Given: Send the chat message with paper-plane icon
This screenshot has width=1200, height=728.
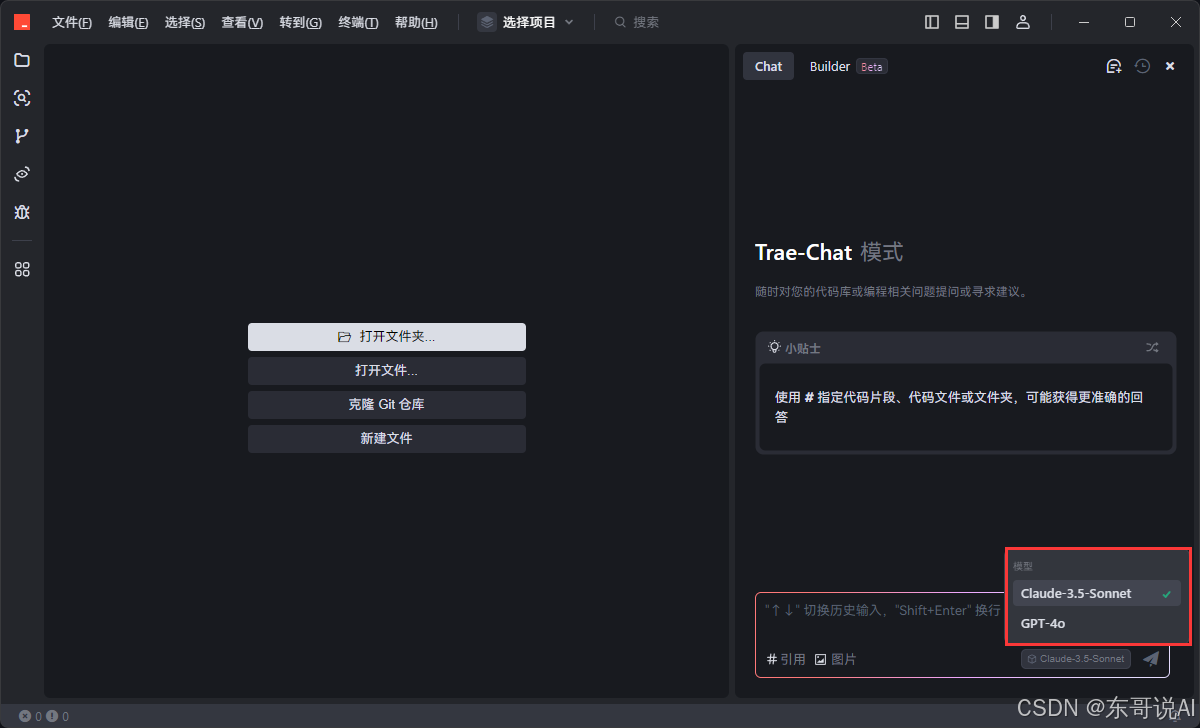Looking at the screenshot, I should pyautogui.click(x=1151, y=658).
